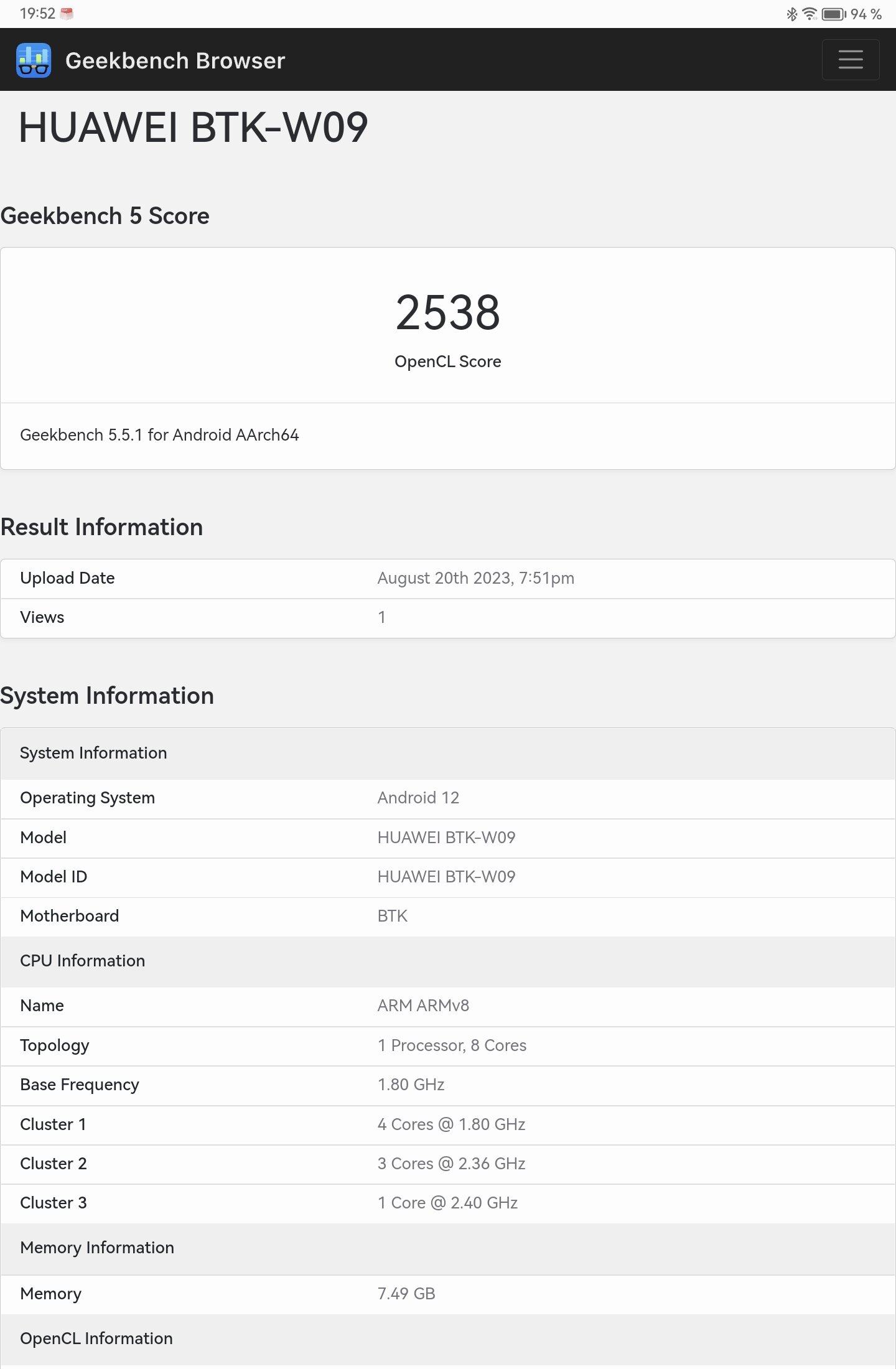Select the 1 Processor, 8 Cores value

(452, 1045)
